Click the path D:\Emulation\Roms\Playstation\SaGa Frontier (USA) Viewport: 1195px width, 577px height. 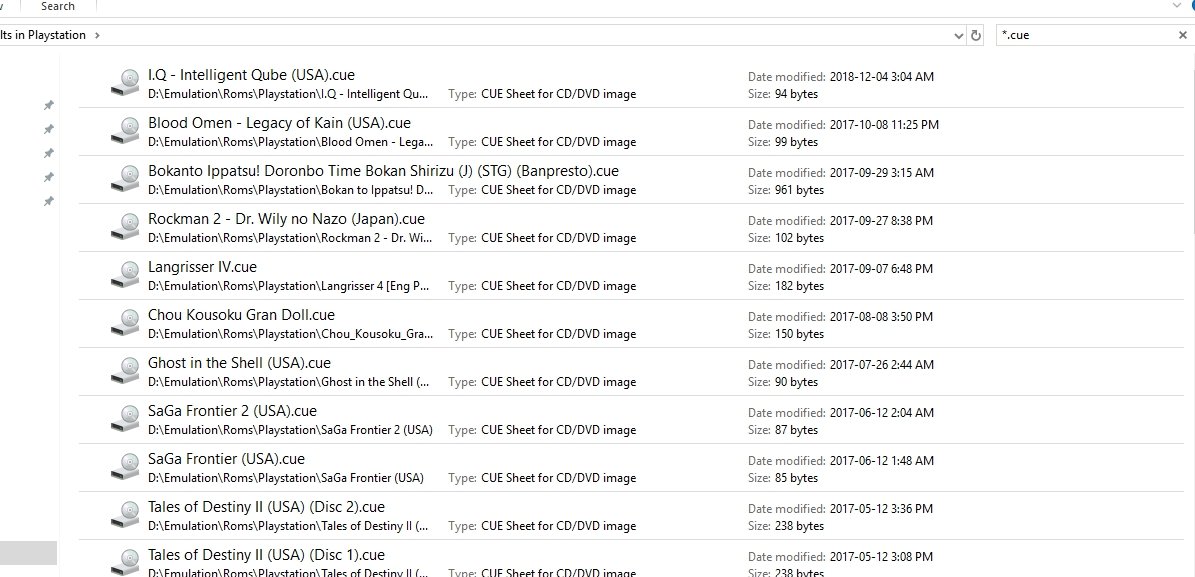coord(286,479)
